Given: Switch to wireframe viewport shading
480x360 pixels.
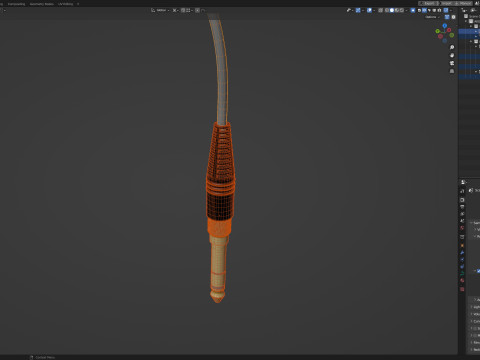Looking at the screenshot, I should pos(387,10).
